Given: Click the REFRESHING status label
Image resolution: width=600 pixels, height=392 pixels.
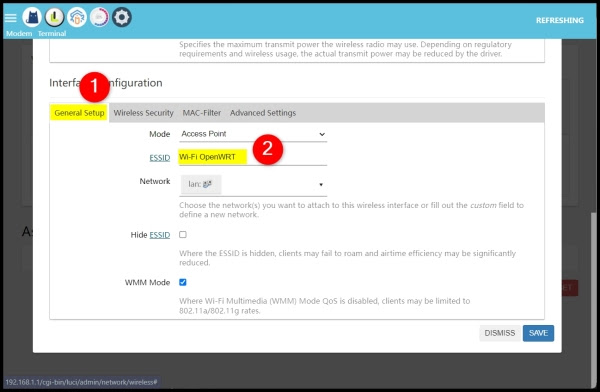Looking at the screenshot, I should 559,20.
